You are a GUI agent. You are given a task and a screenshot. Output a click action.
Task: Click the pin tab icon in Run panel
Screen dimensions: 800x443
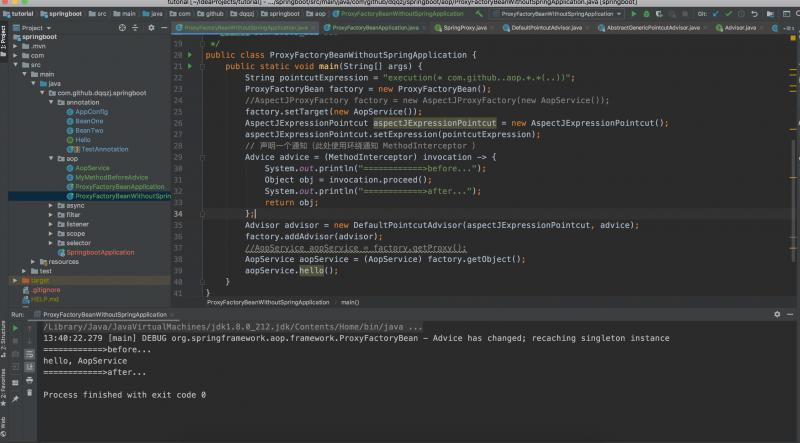click(x=15, y=398)
